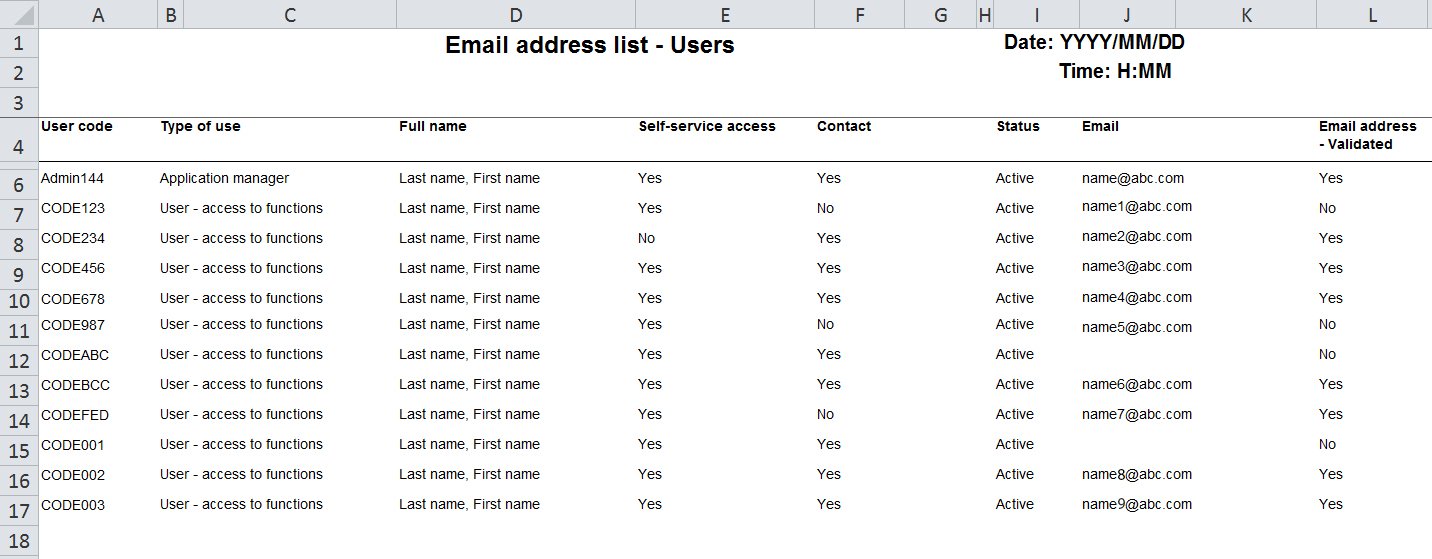
Task: Select column L header
Action: click(x=1373, y=14)
